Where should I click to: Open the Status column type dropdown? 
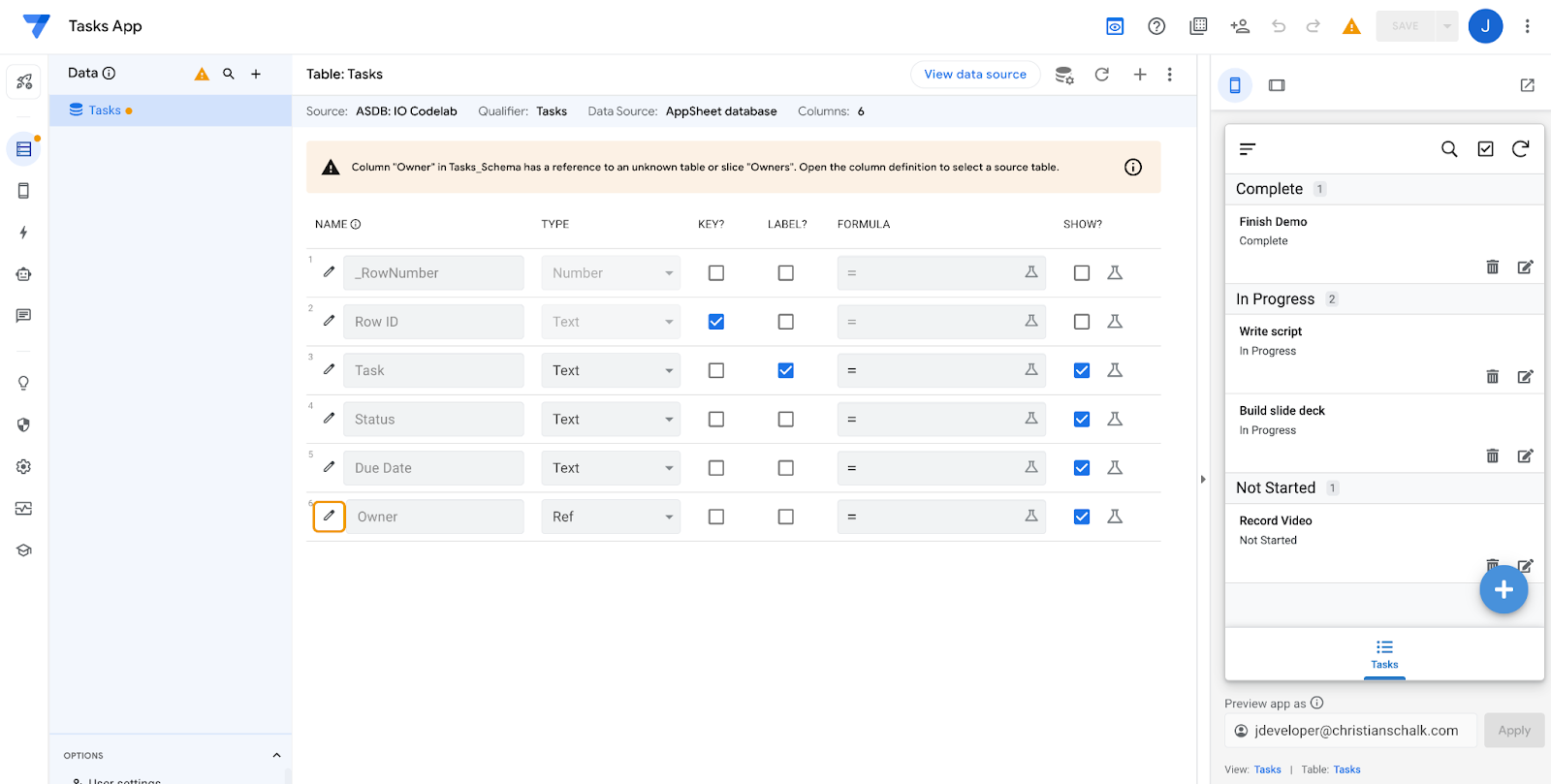pyautogui.click(x=611, y=420)
